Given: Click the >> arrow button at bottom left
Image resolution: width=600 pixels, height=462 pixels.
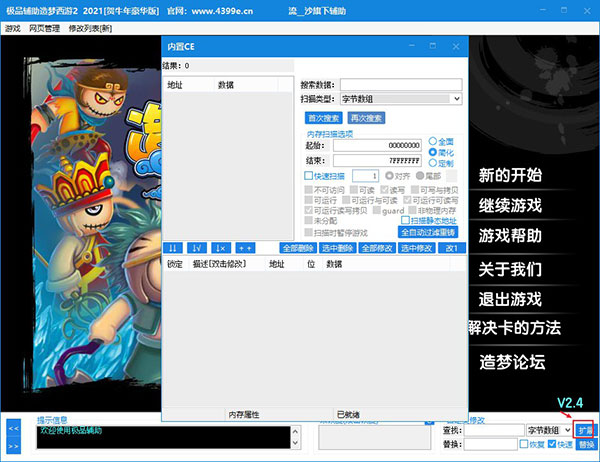Looking at the screenshot, I should [14, 442].
